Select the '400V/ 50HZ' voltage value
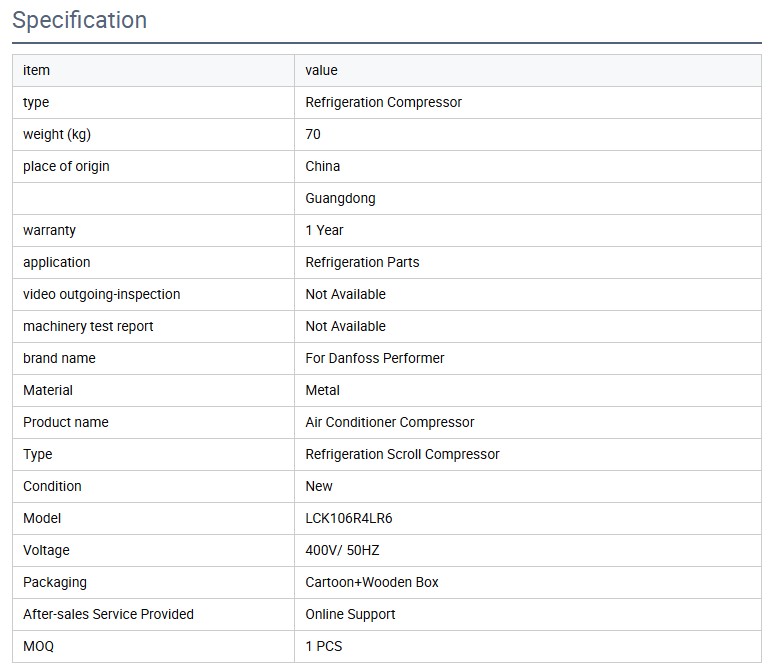 click(x=342, y=550)
